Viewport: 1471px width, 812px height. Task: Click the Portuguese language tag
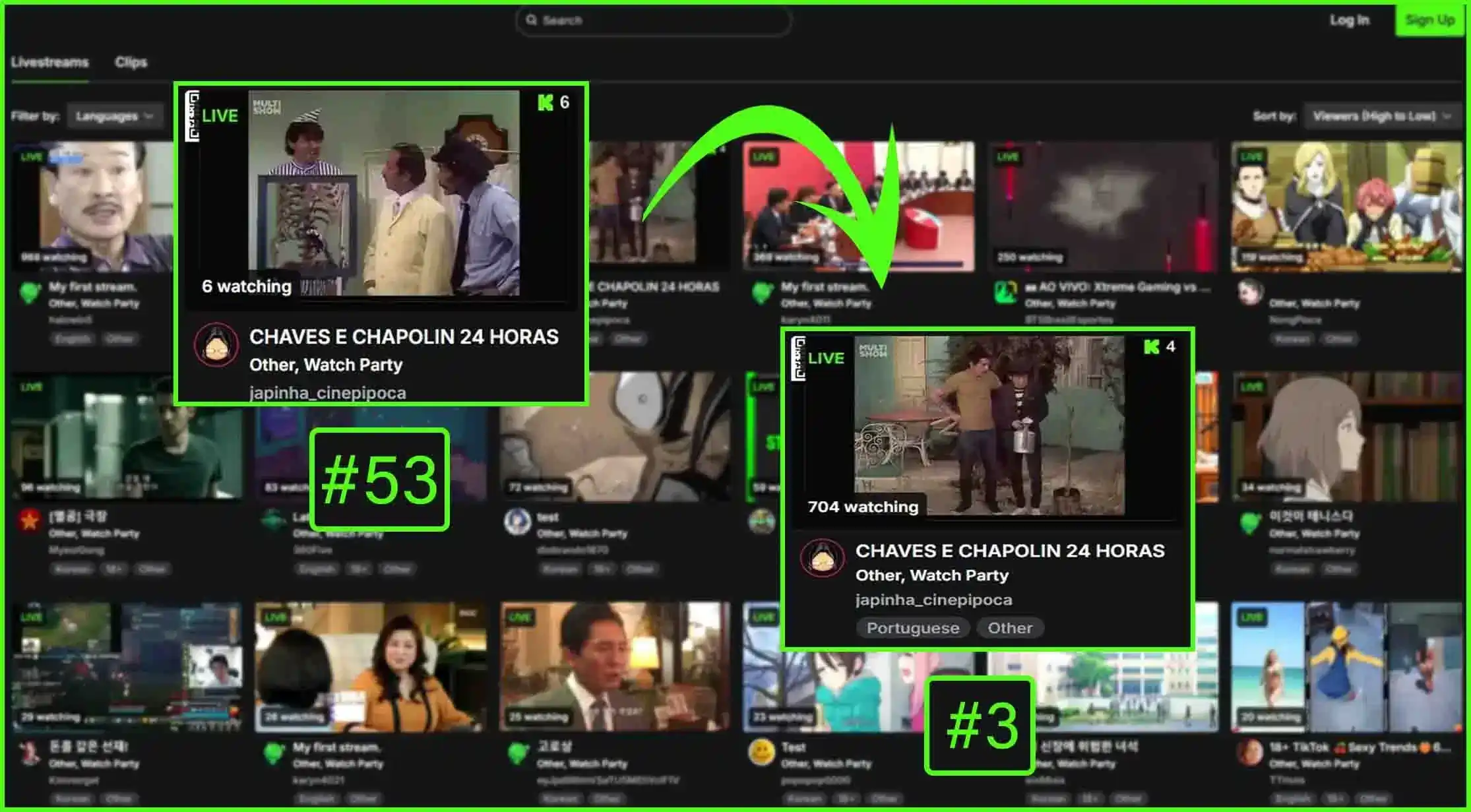912,628
